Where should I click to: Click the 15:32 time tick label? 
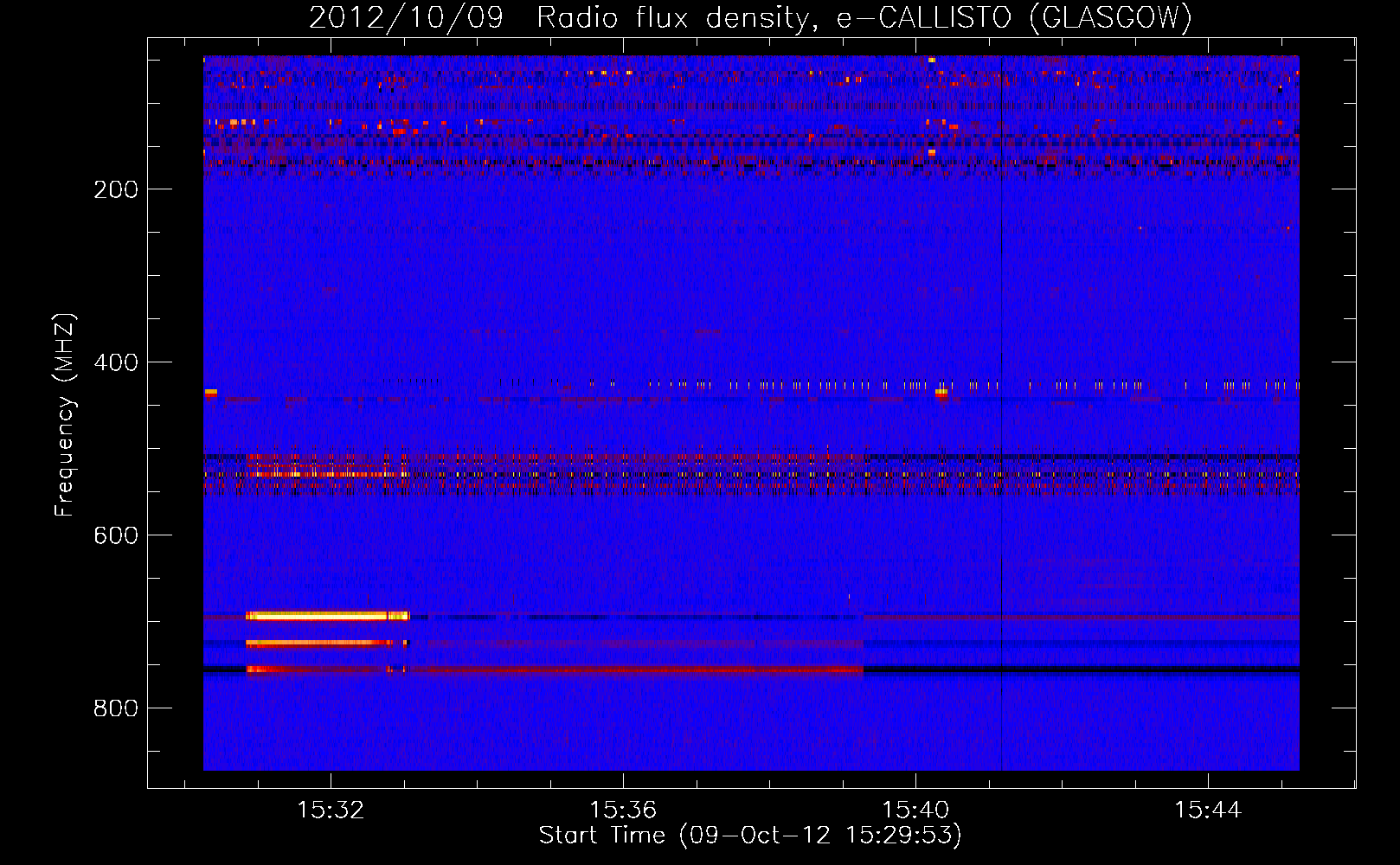331,811
